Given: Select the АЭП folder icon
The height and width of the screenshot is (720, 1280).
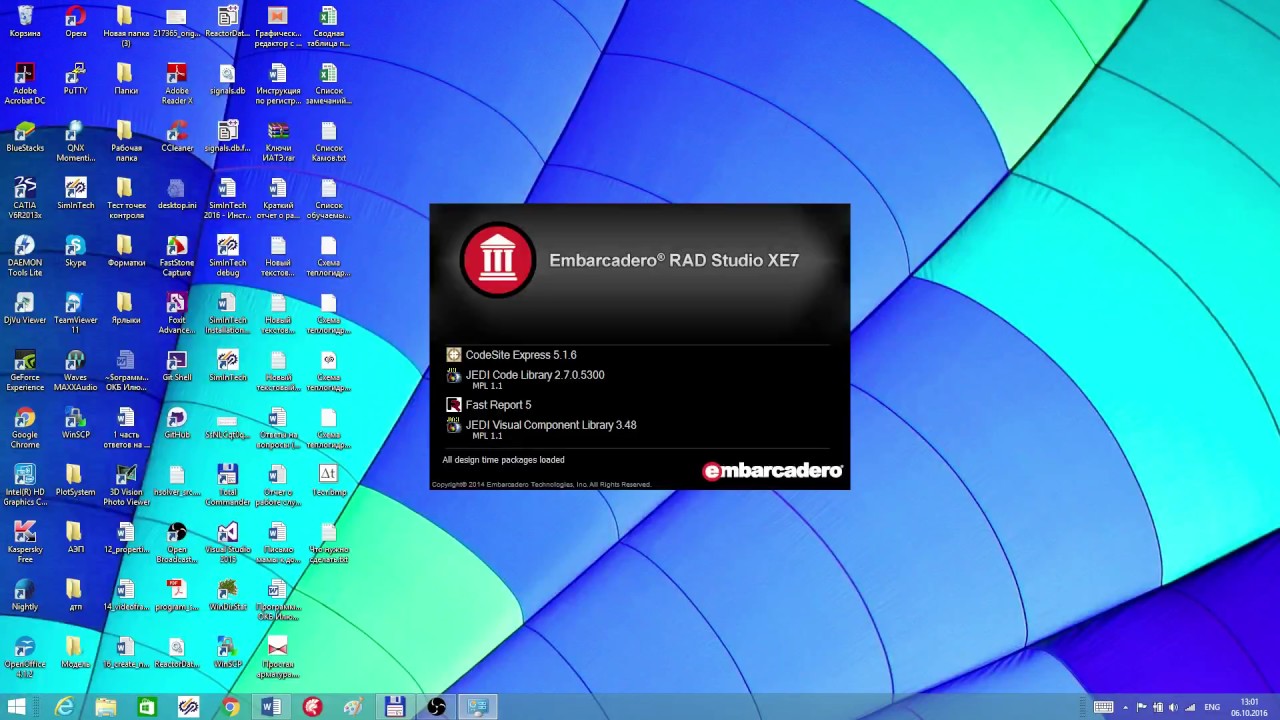Looking at the screenshot, I should (76, 538).
